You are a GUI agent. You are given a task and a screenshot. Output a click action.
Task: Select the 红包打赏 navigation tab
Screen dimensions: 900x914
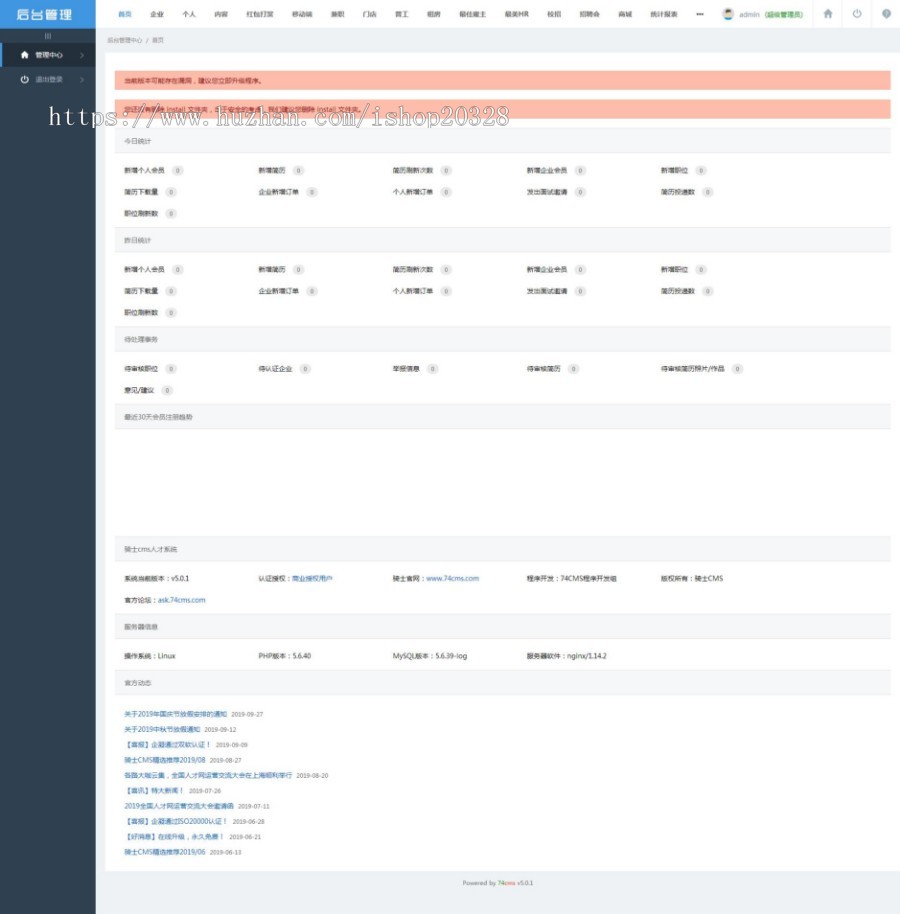click(260, 15)
